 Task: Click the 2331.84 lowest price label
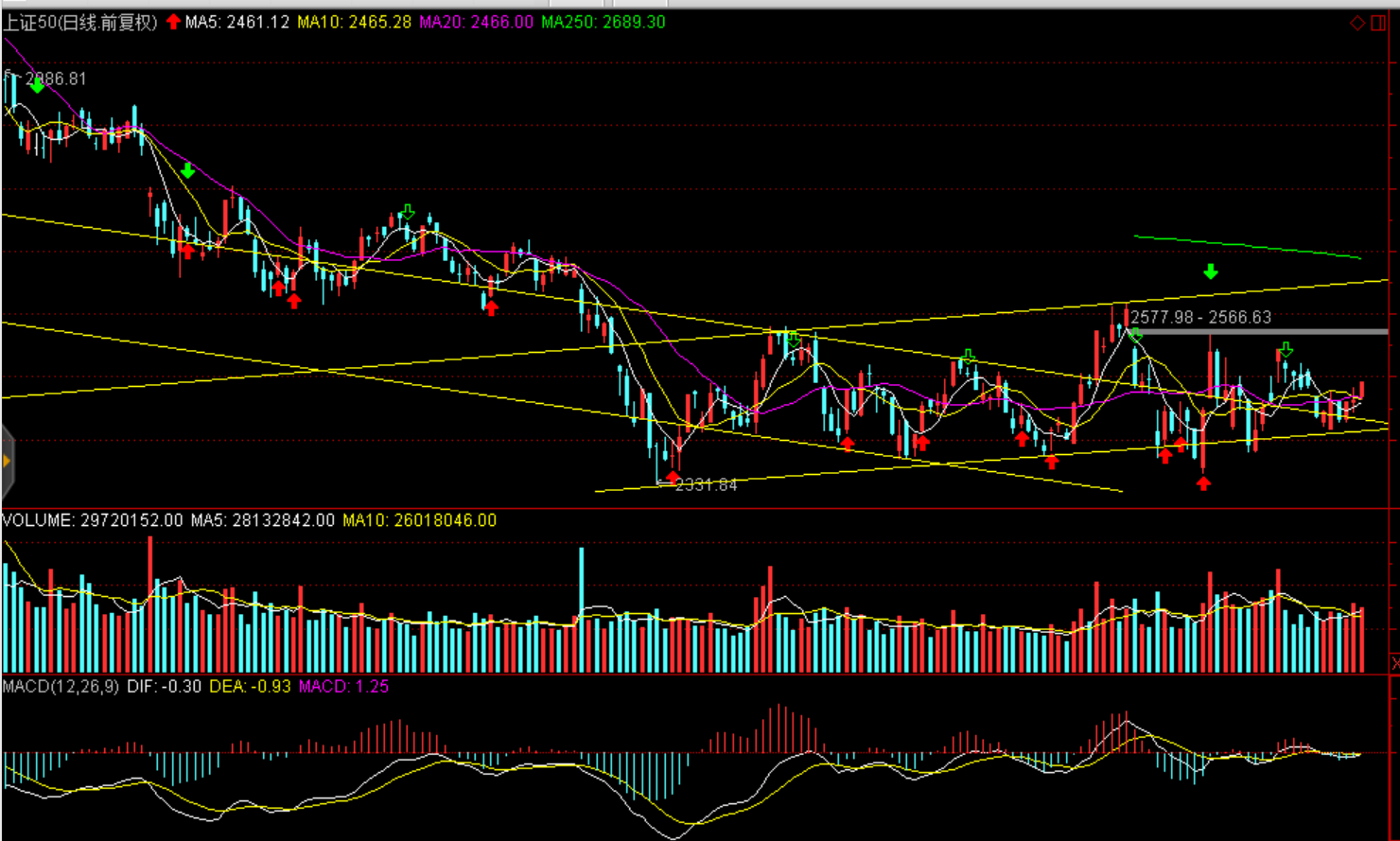[x=706, y=485]
